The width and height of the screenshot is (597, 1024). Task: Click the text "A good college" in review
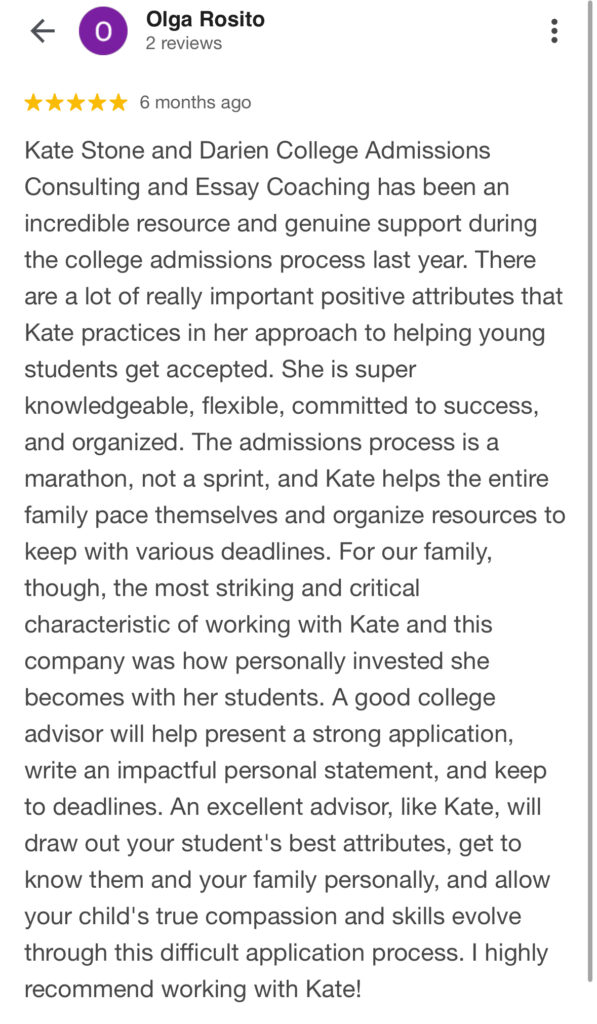(414, 698)
